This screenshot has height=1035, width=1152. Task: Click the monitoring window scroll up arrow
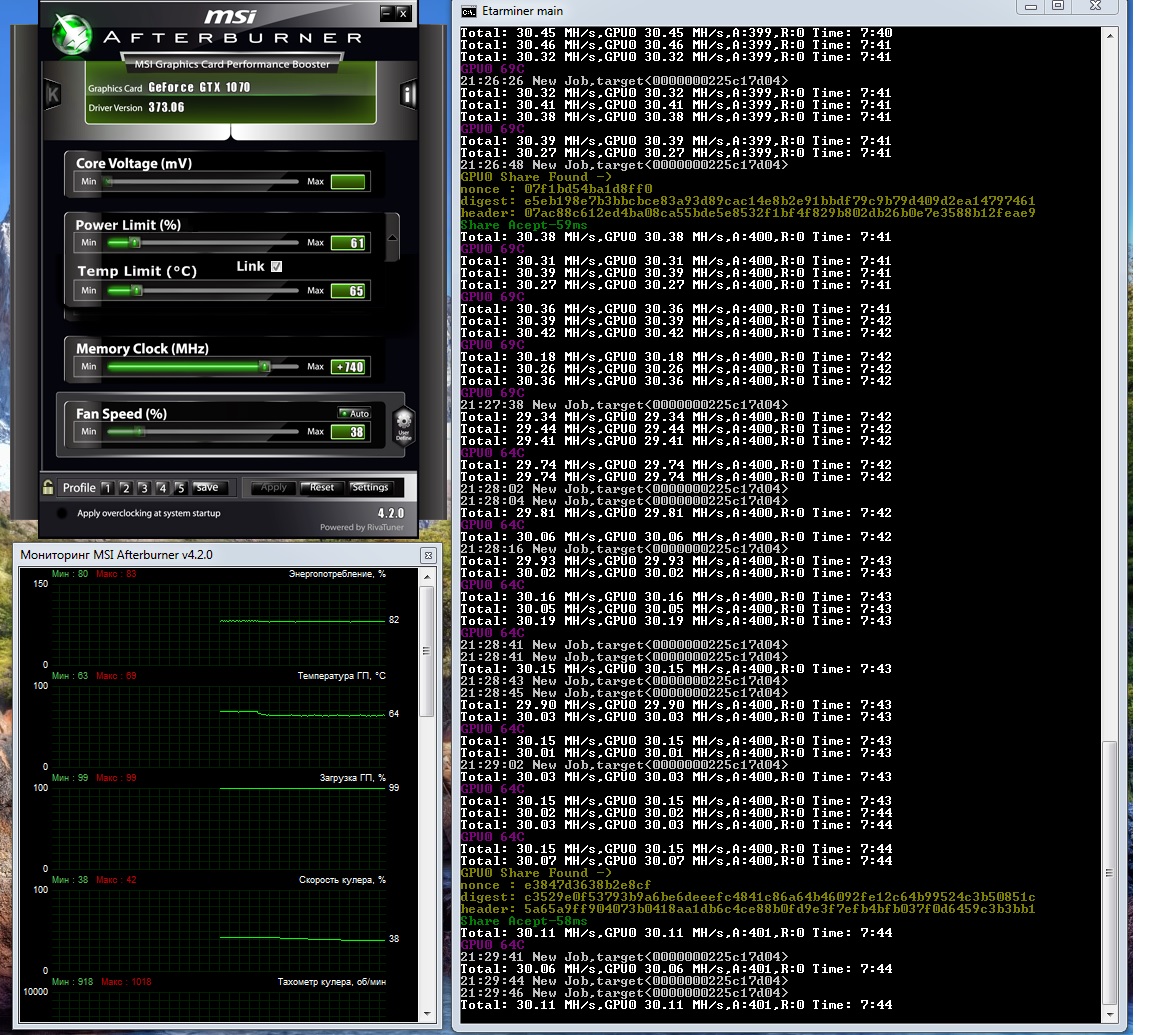click(x=427, y=577)
